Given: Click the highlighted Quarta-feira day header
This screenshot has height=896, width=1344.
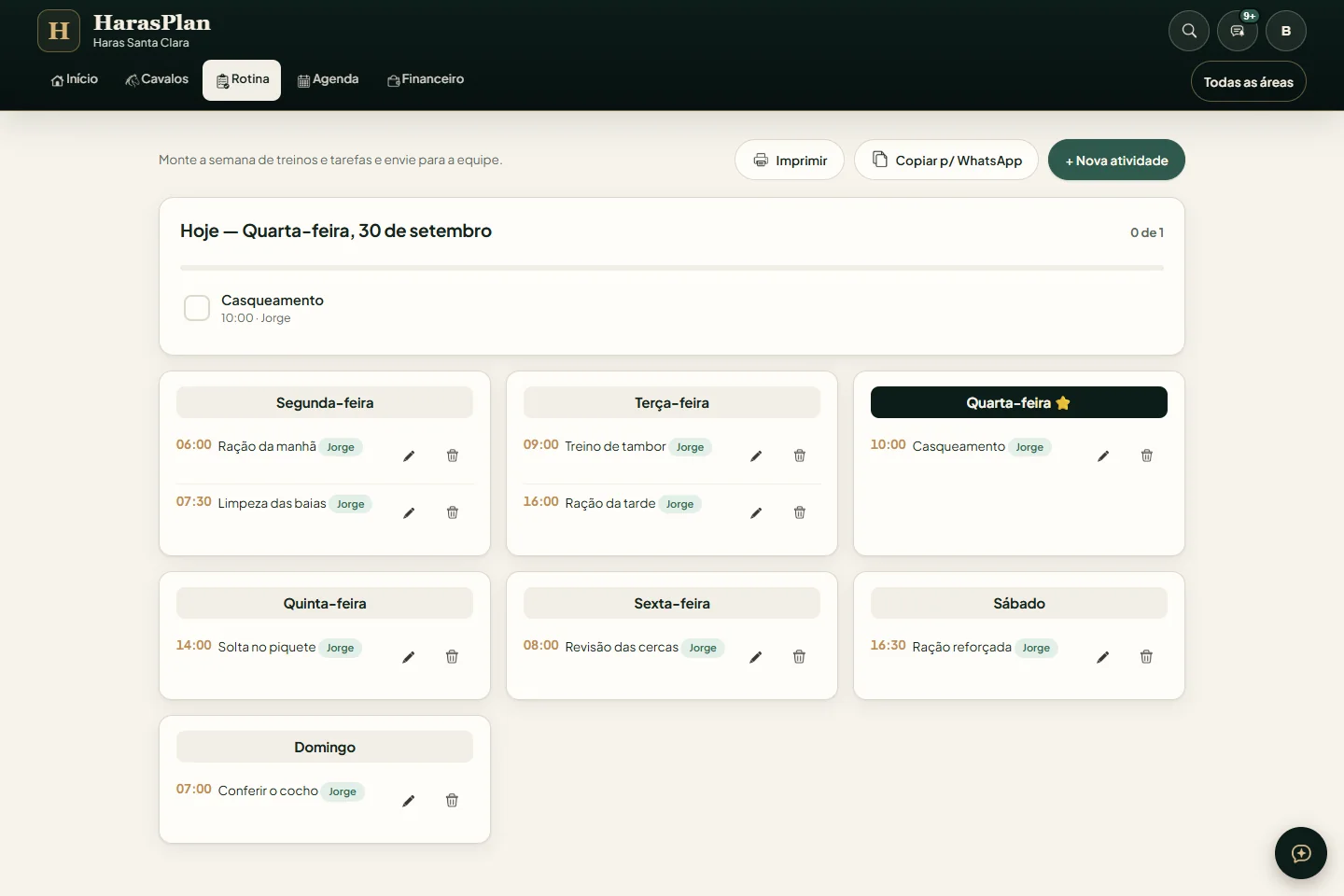Looking at the screenshot, I should pyautogui.click(x=1019, y=402).
